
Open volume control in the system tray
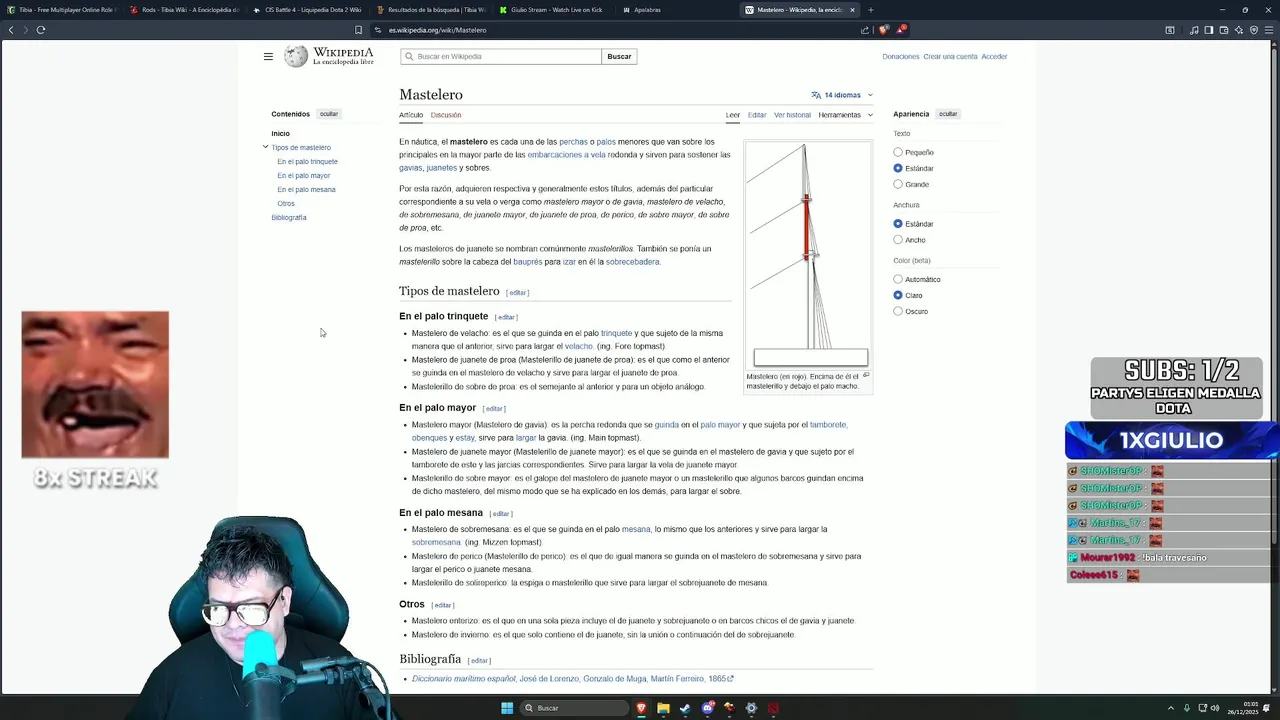[x=1215, y=708]
